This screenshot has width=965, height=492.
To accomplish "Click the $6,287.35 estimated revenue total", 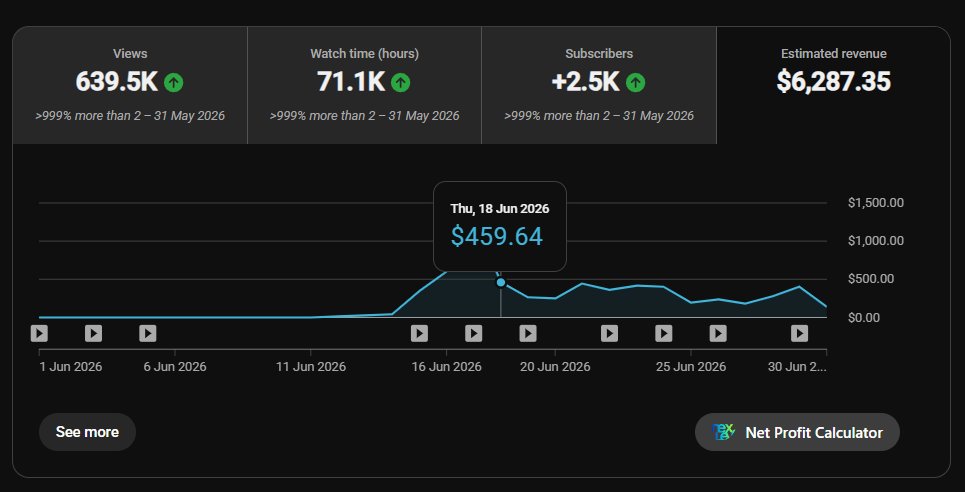I will (x=833, y=82).
